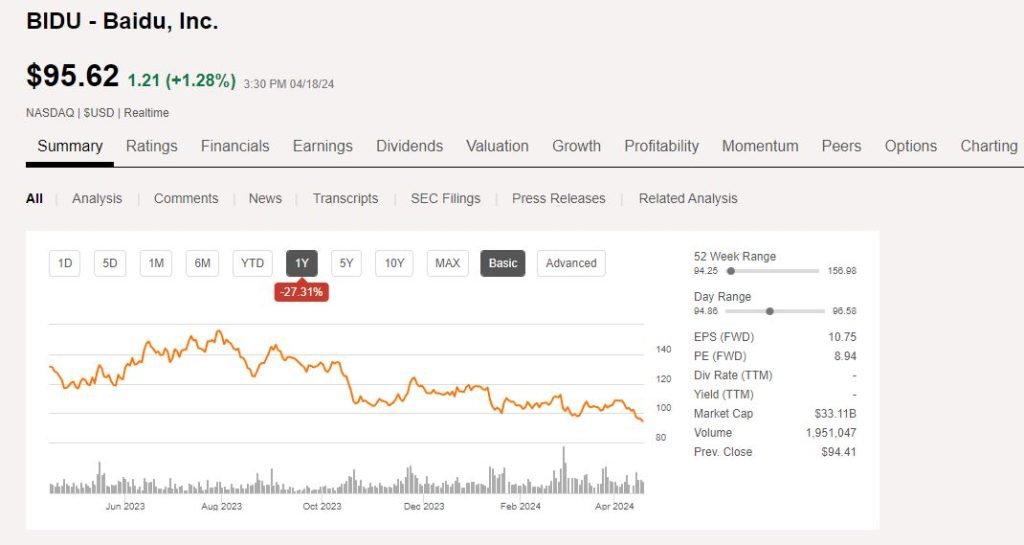Viewport: 1024px width, 545px height.
Task: Open the Financials tab
Action: (x=235, y=146)
